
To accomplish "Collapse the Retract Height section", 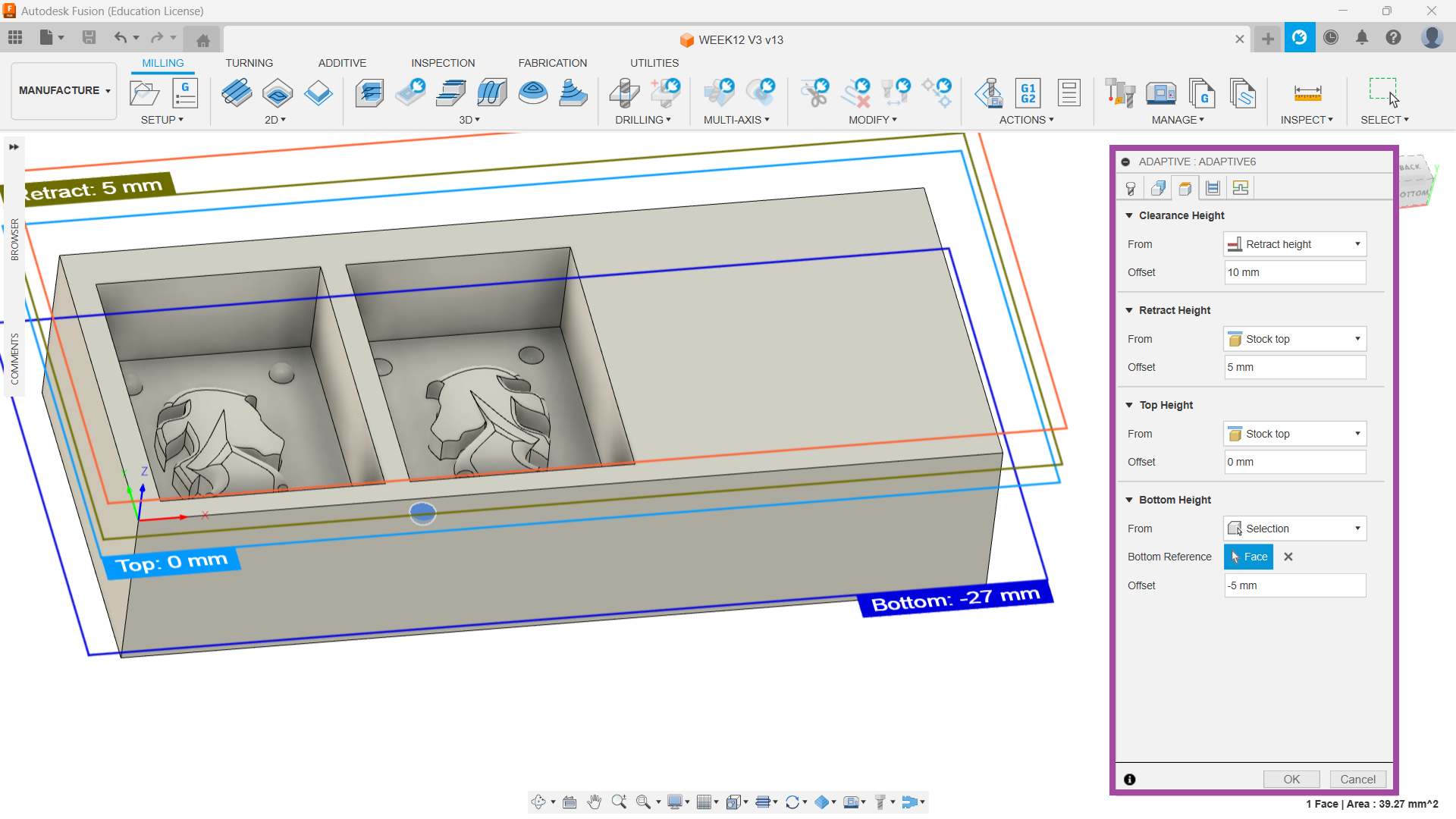I will click(x=1129, y=310).
